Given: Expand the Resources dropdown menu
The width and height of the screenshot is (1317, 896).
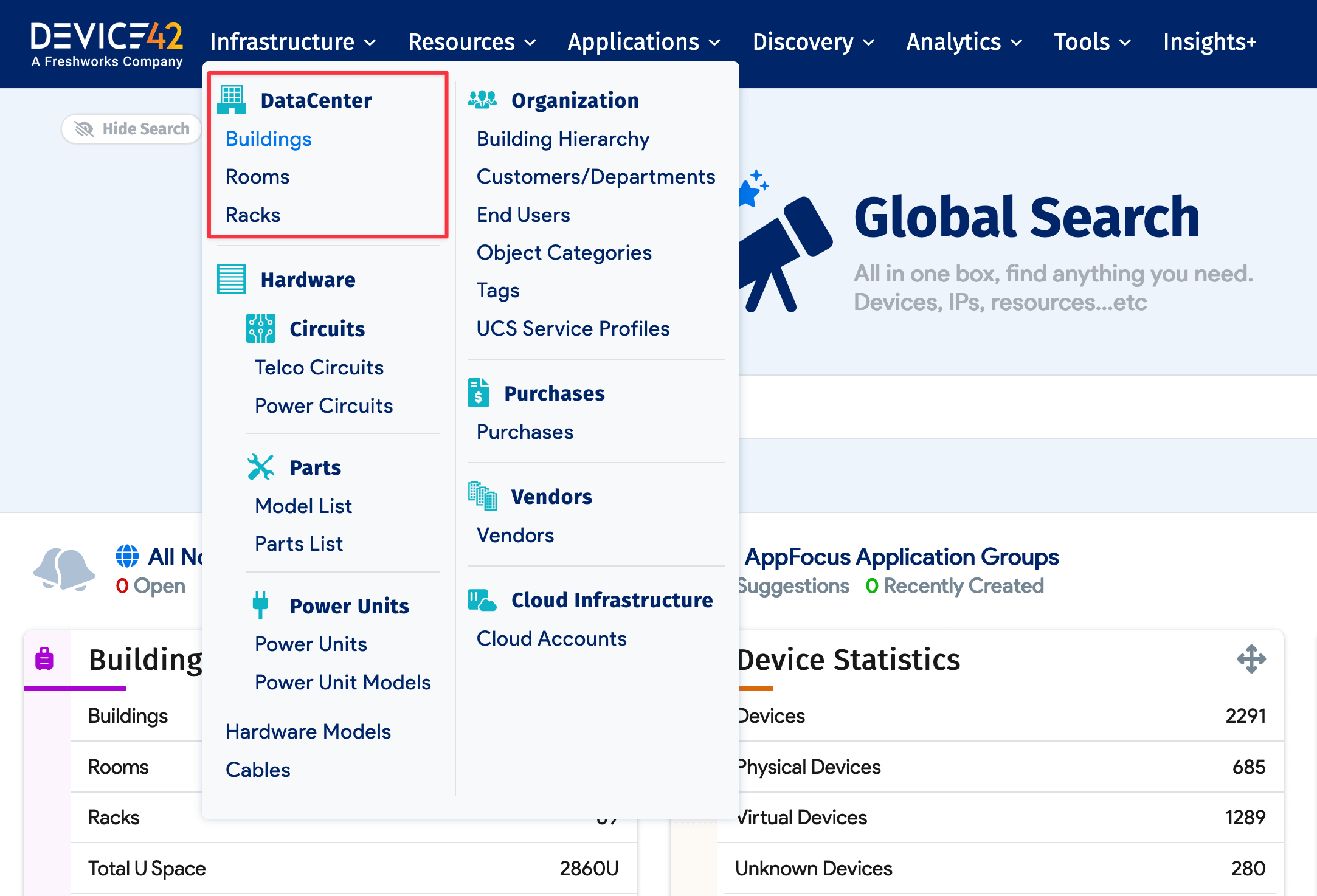Looking at the screenshot, I should click(472, 42).
